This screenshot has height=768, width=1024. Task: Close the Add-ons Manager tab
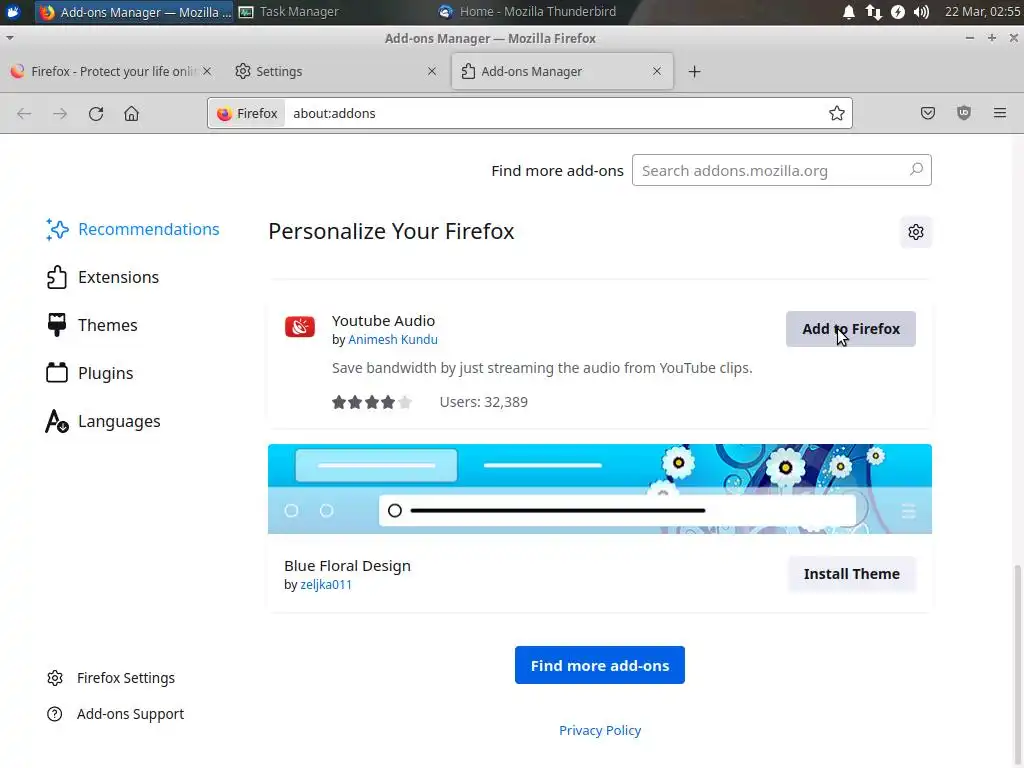(x=657, y=72)
